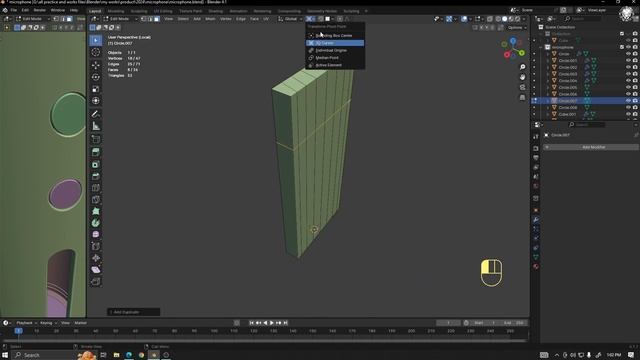
Task: Click the zoom viewport magnifier icon
Action: [522, 67]
